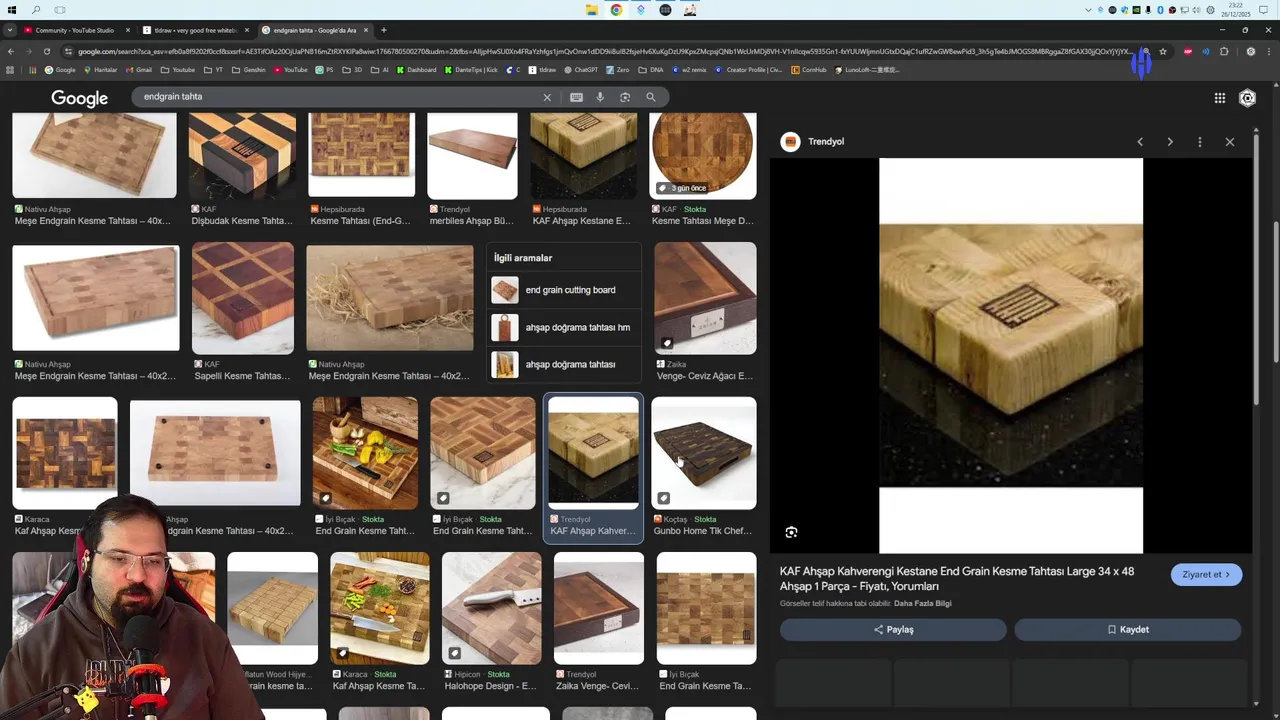Click Ziyaret et button
This screenshot has height=720, width=1280.
(x=1207, y=574)
